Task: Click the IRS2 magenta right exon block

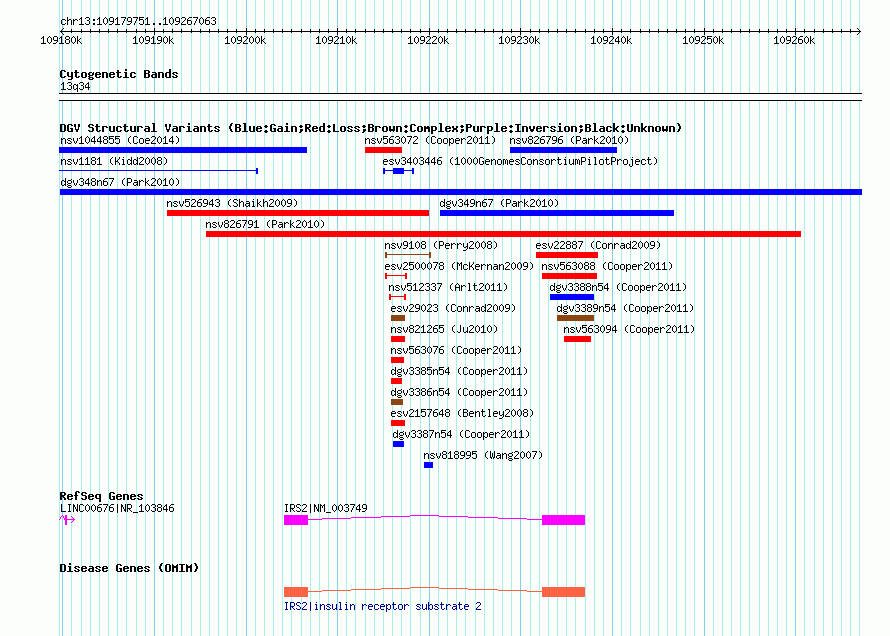Action: pyautogui.click(x=563, y=520)
